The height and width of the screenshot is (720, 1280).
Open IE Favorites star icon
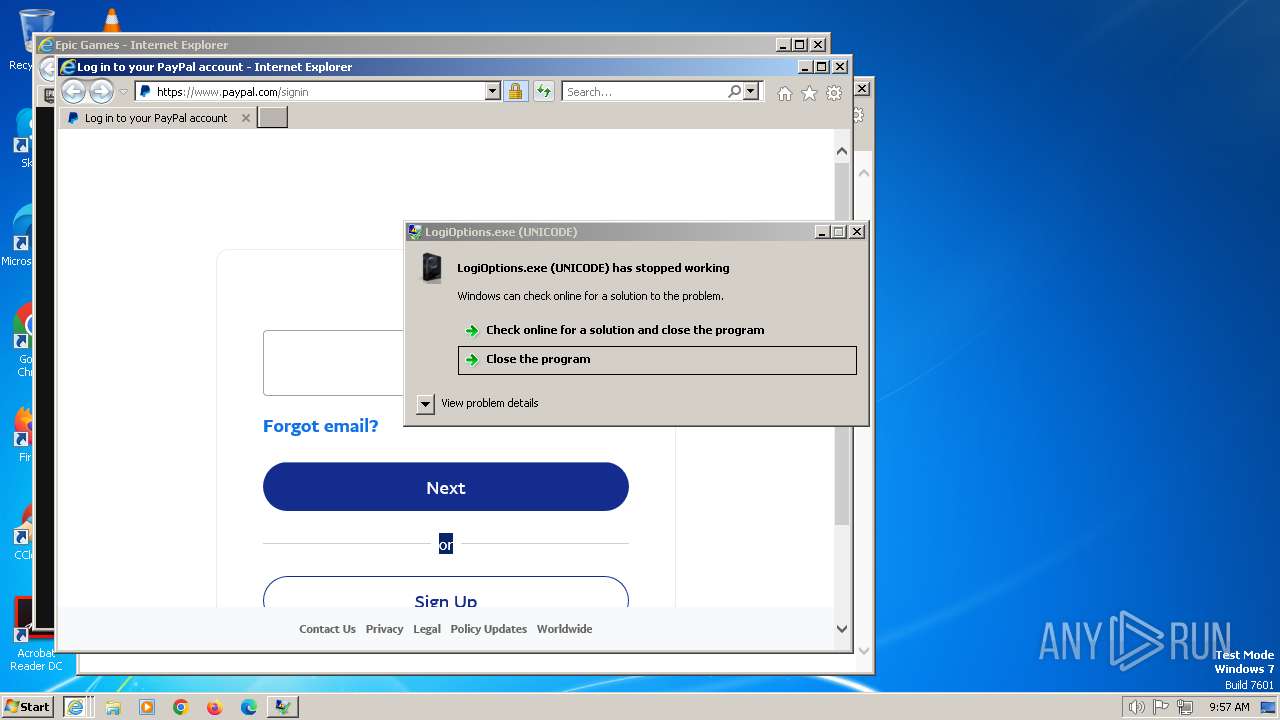[x=809, y=93]
